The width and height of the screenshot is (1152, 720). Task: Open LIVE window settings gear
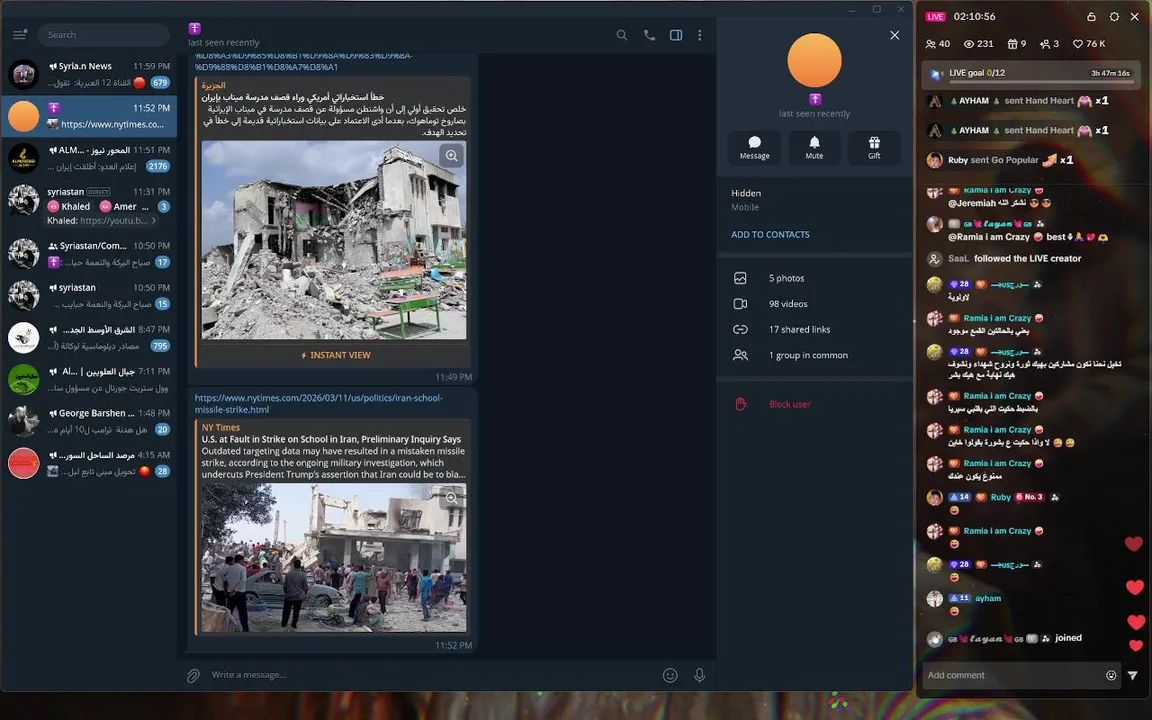1114,16
